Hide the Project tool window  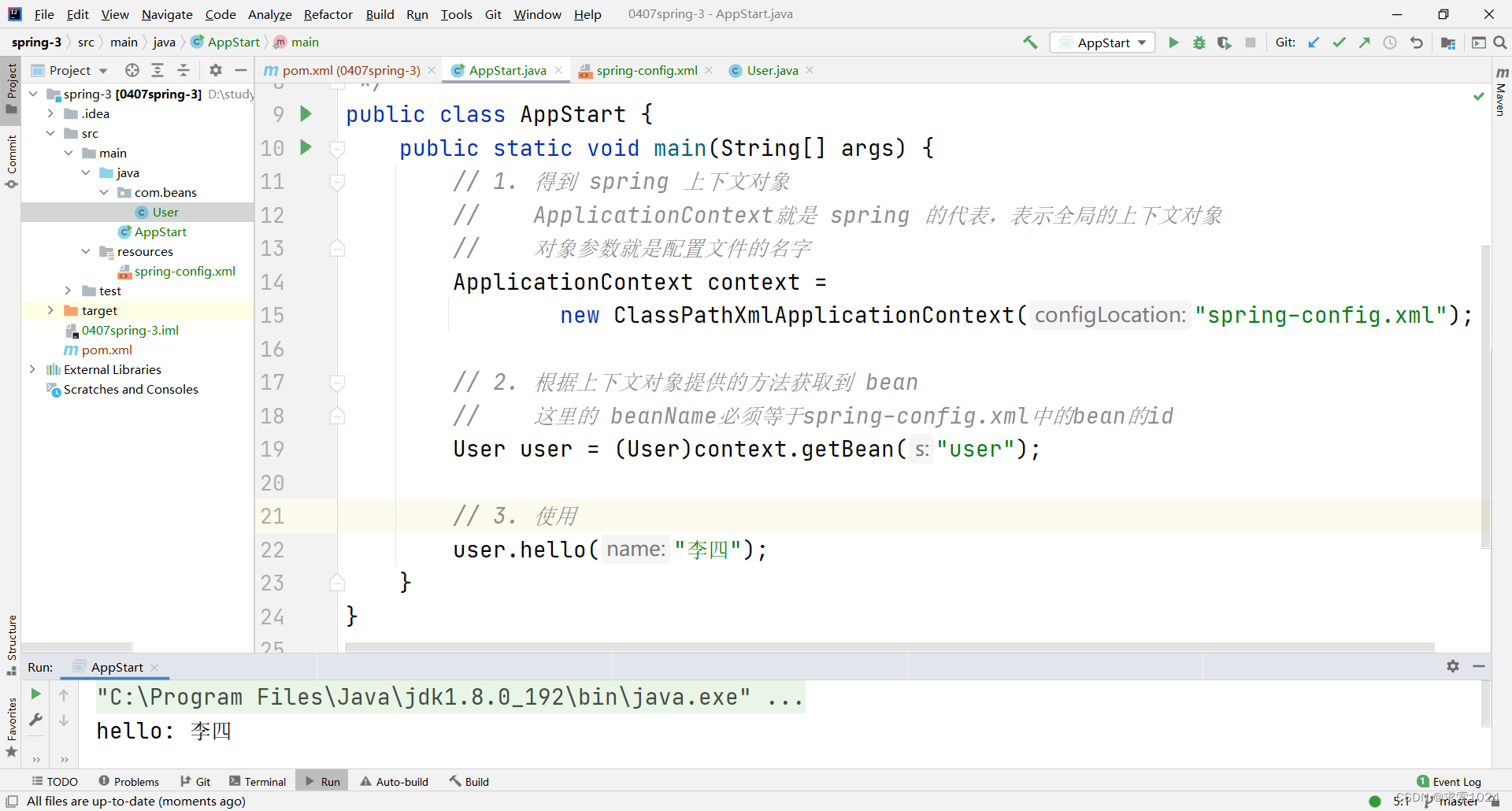[241, 70]
